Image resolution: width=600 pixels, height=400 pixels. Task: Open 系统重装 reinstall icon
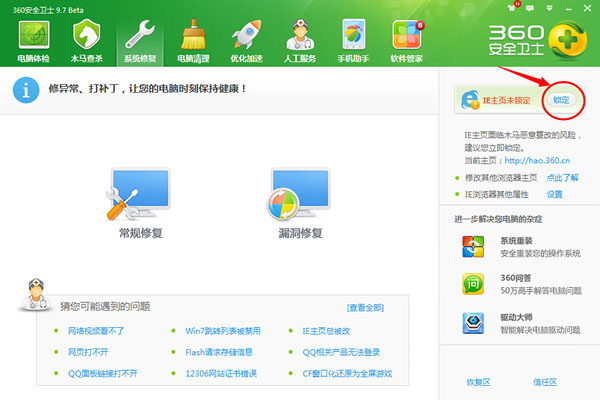click(473, 247)
